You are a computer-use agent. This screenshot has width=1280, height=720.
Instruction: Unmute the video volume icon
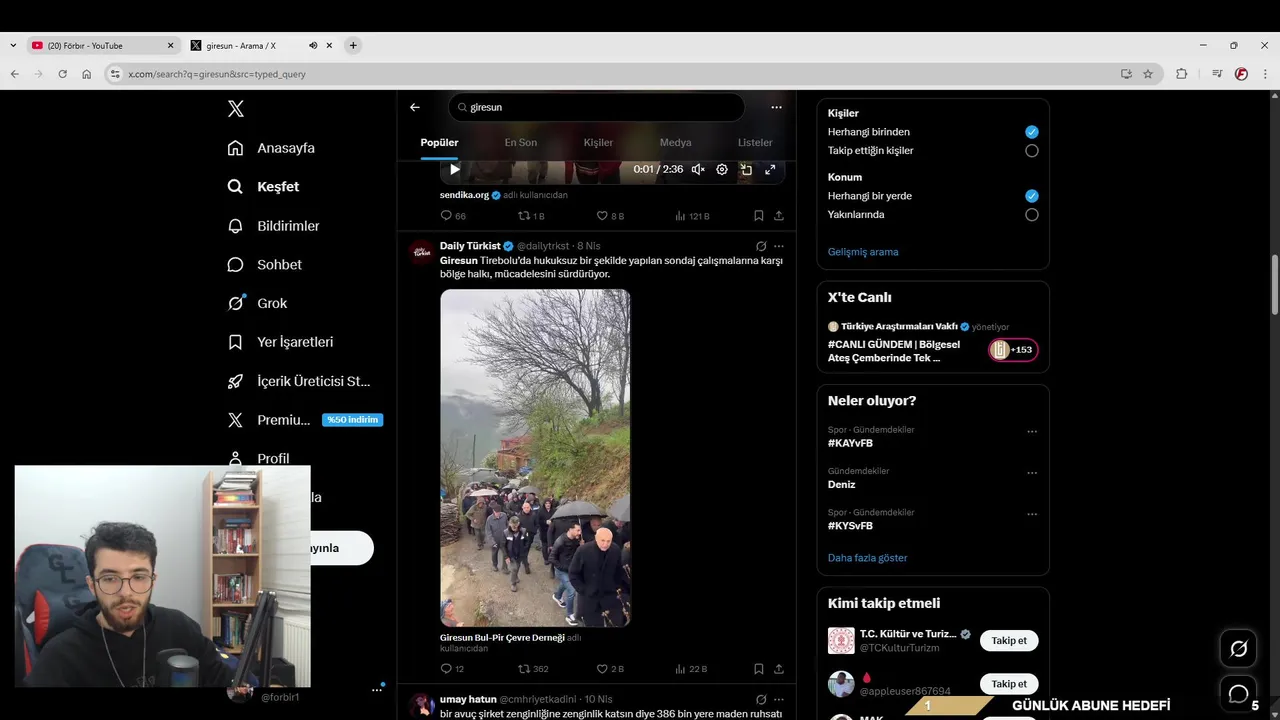(x=698, y=170)
